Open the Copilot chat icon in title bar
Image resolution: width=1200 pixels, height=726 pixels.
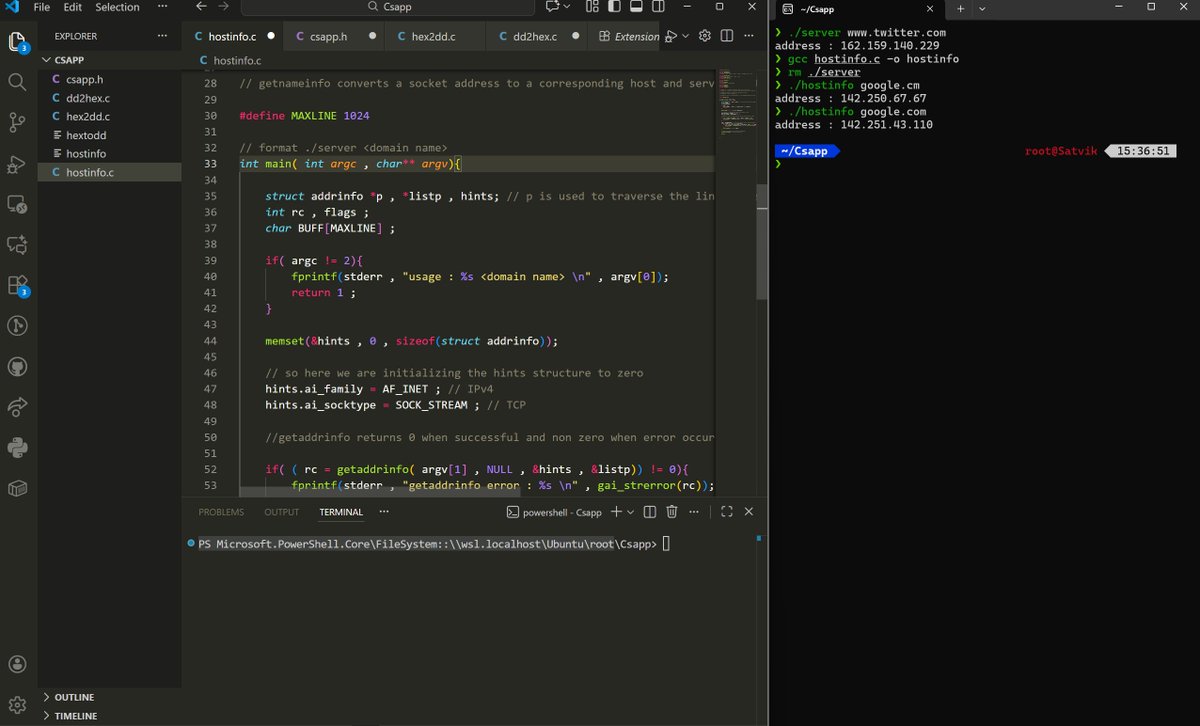tap(552, 7)
